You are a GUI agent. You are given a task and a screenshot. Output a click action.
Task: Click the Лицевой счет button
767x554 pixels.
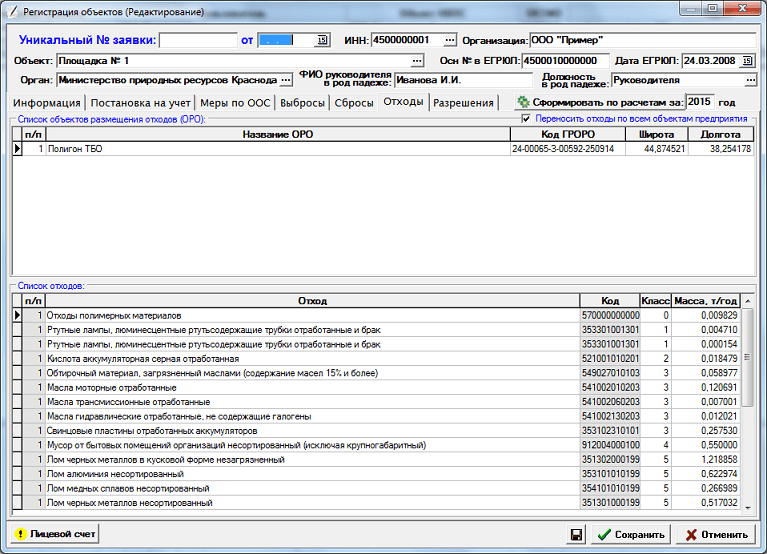[x=54, y=534]
